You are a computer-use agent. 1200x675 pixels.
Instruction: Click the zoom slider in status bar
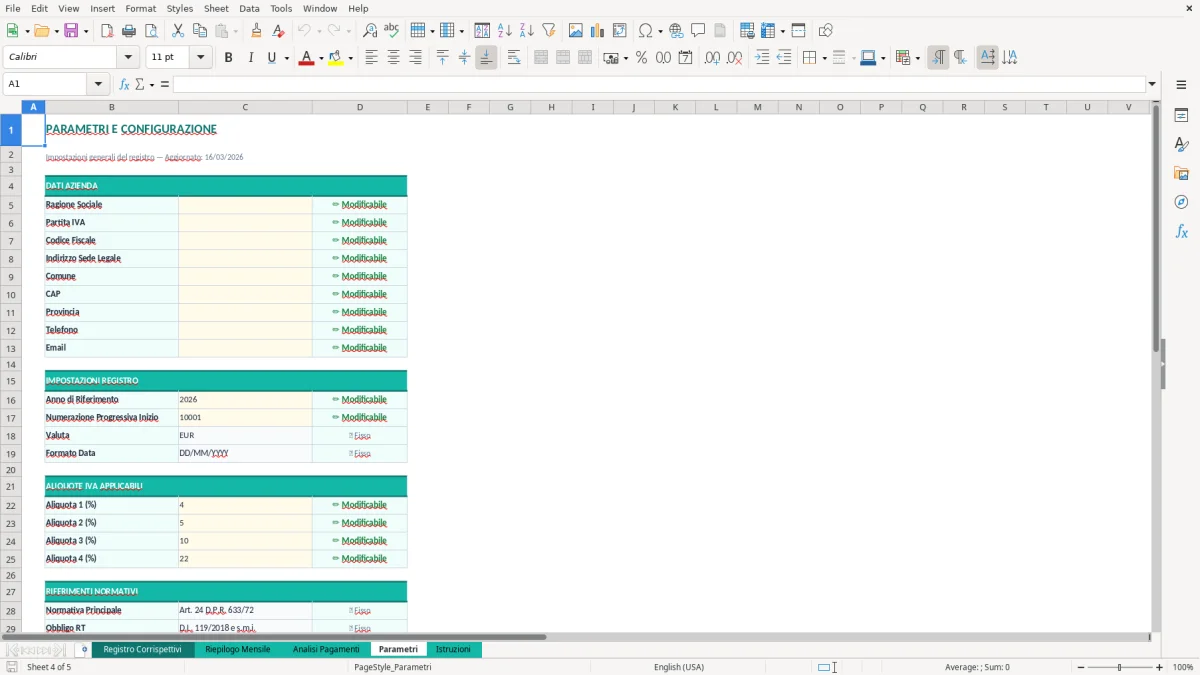click(x=1119, y=667)
